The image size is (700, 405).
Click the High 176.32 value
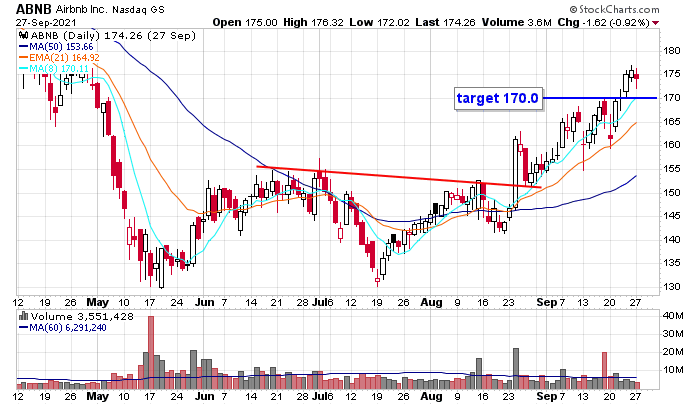pos(313,22)
